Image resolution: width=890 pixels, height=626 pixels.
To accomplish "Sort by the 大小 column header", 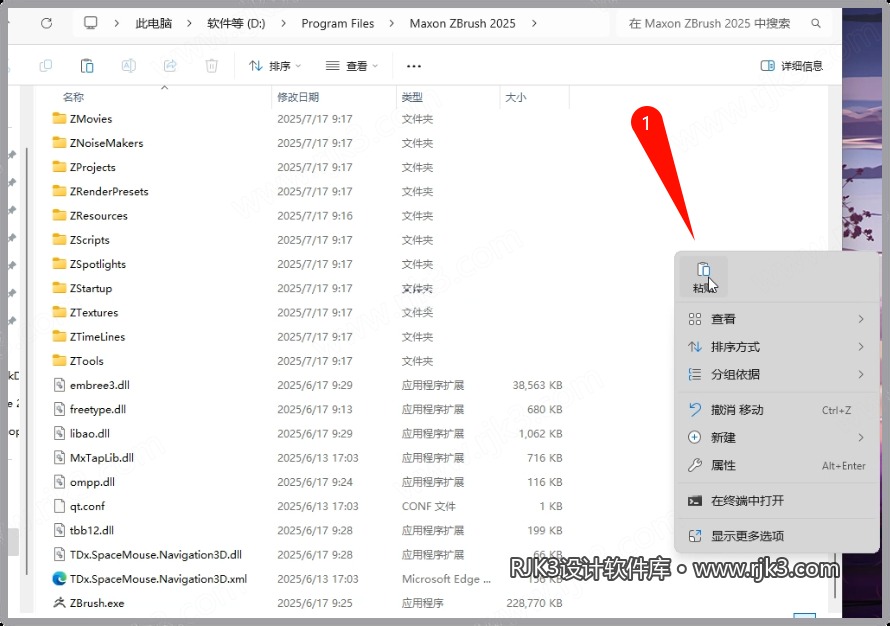I will coord(515,97).
